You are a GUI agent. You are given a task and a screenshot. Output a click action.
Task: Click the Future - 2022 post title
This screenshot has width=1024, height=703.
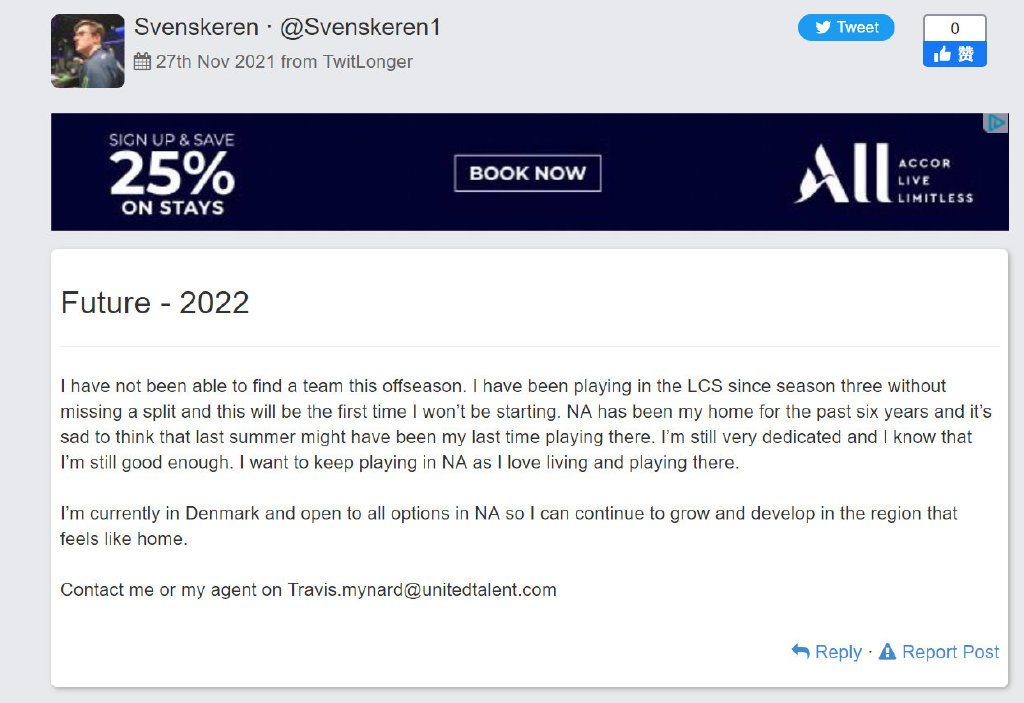click(155, 302)
